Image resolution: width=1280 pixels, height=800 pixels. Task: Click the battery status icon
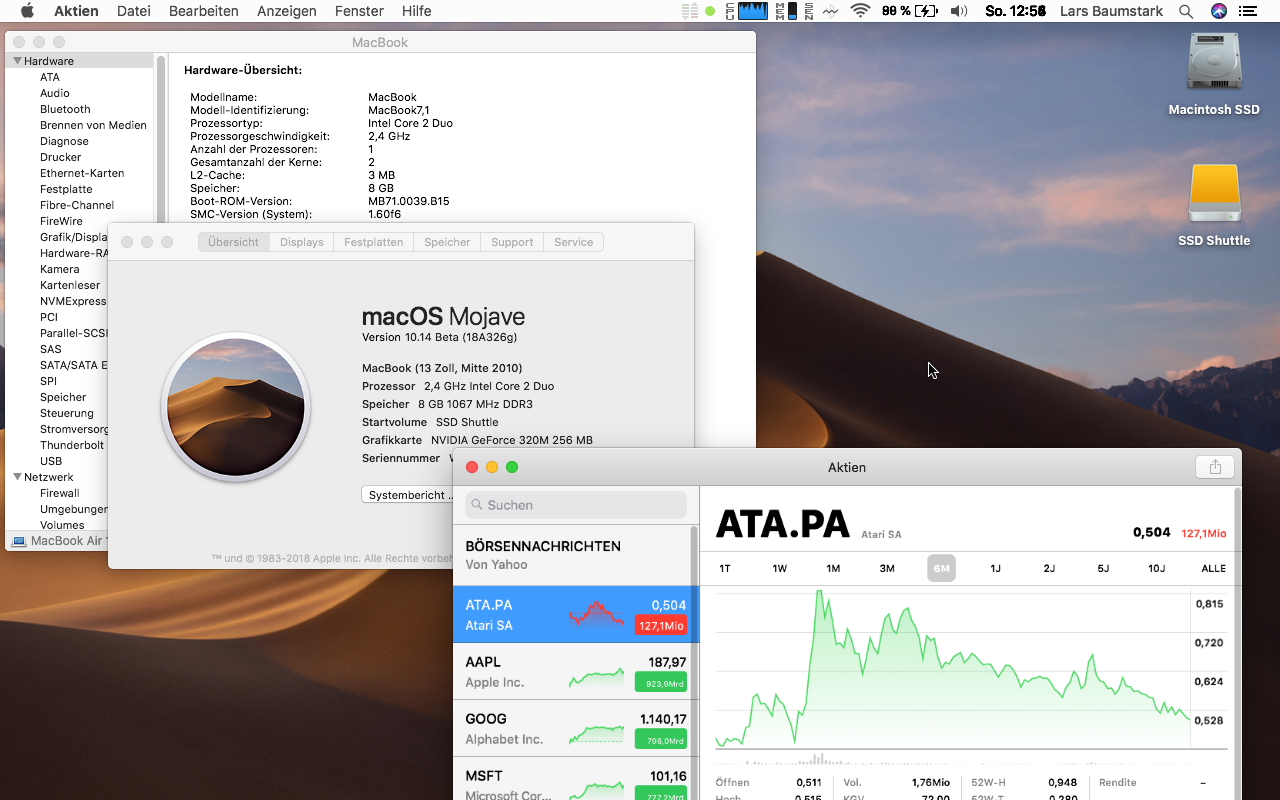927,11
